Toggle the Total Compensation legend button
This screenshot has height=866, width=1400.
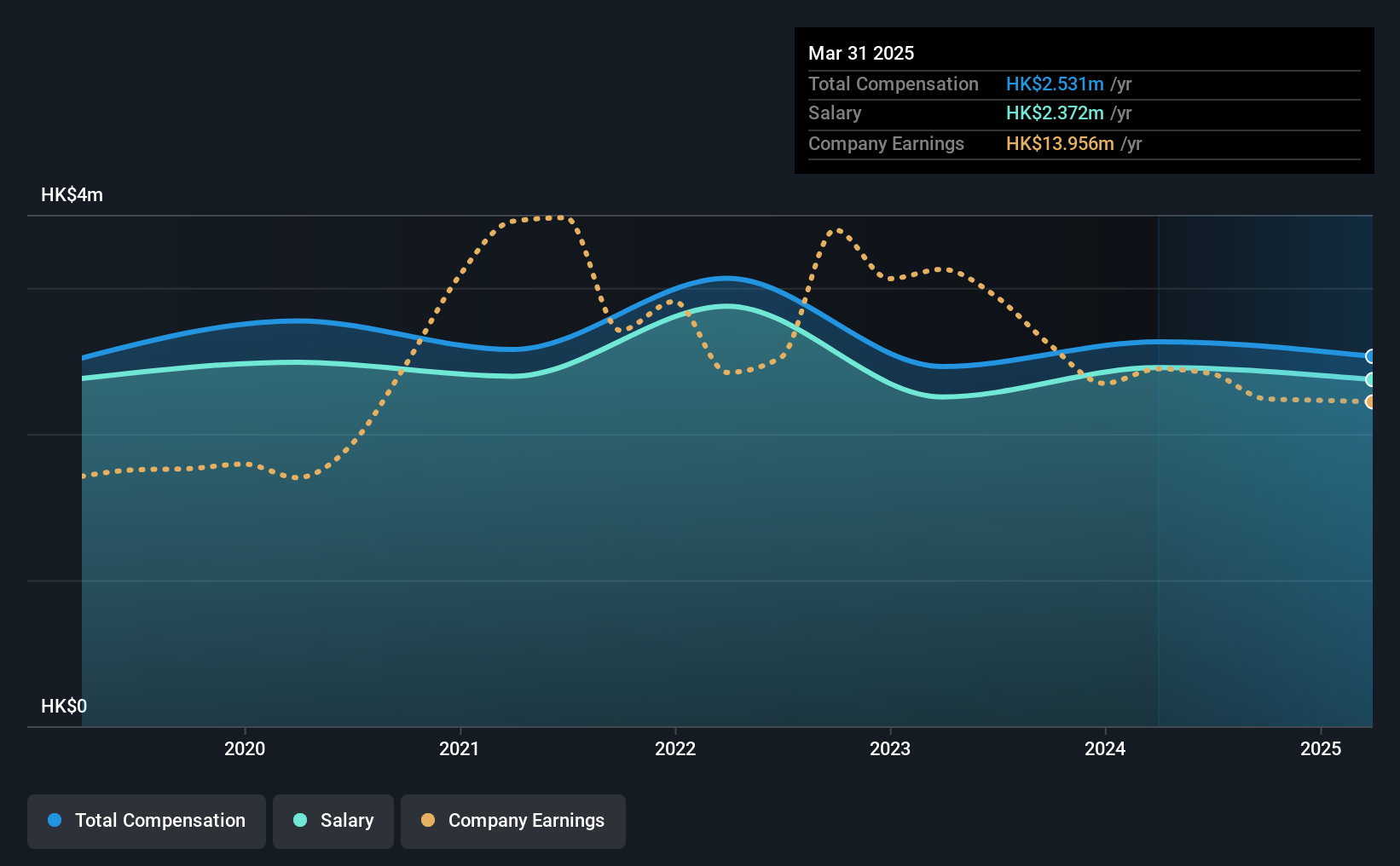click(147, 821)
